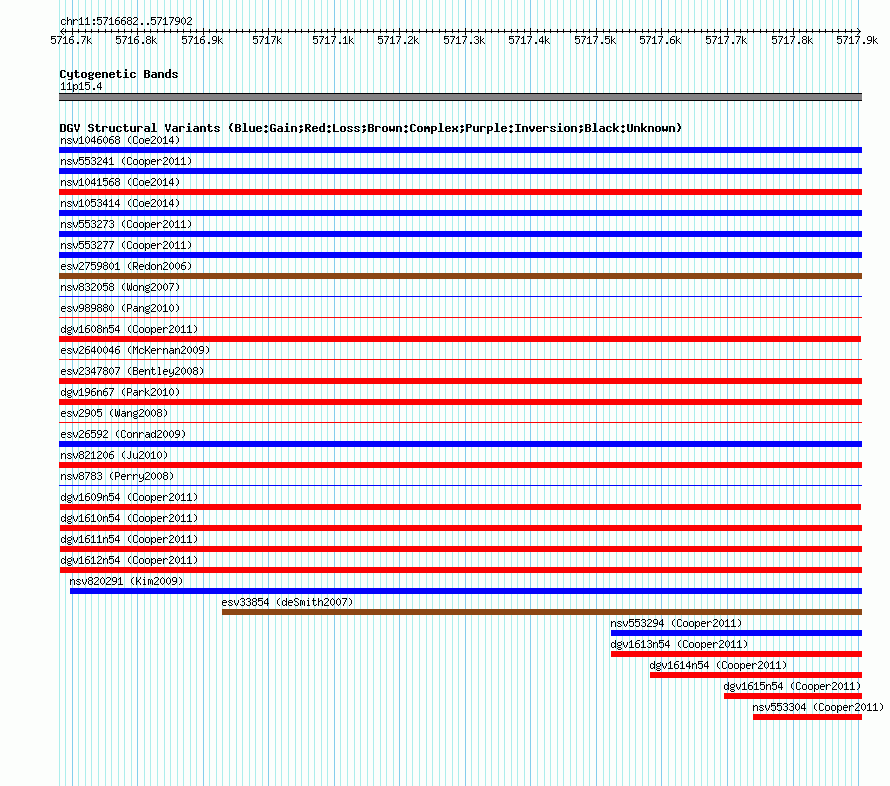Image resolution: width=890 pixels, height=786 pixels.
Task: Click dgv196n67 (Park2010) label
Action: point(120,392)
